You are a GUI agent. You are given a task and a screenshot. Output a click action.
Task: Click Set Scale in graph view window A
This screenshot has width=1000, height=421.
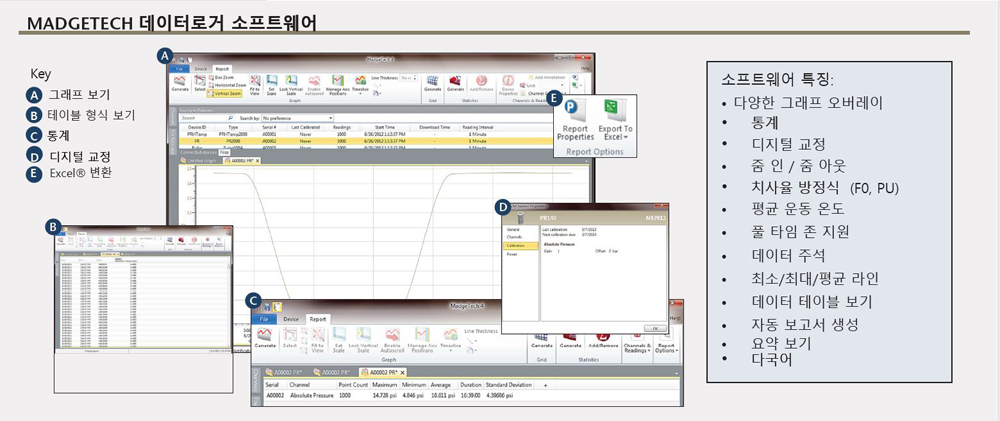272,85
